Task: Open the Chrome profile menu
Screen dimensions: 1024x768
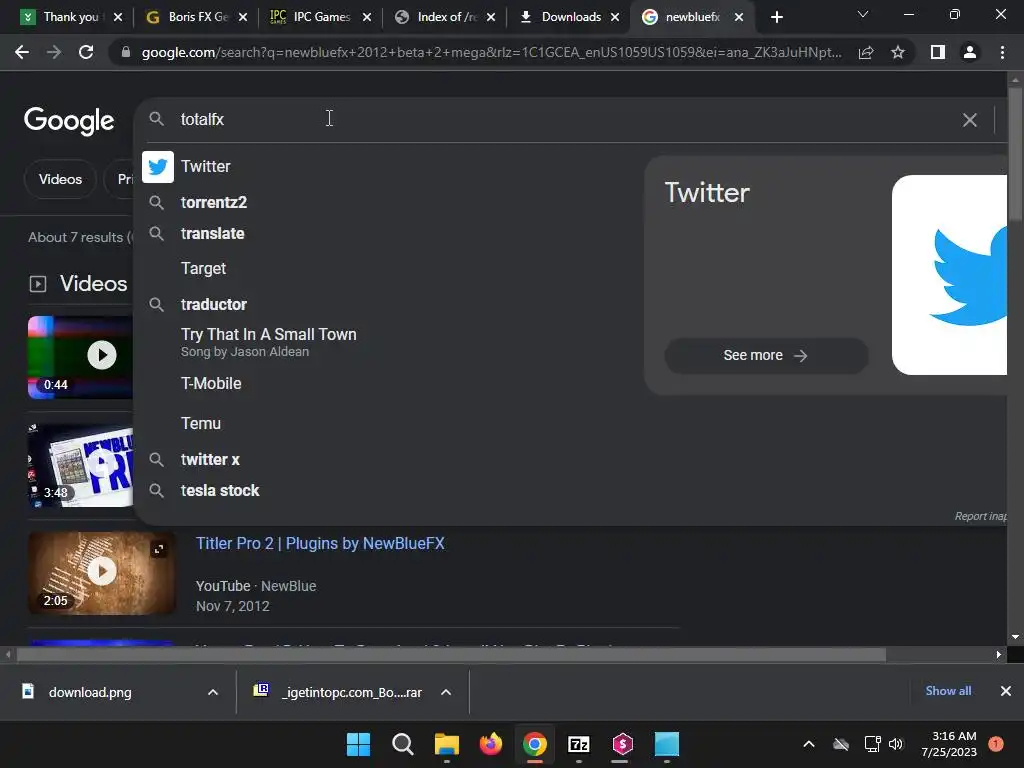Action: pyautogui.click(x=970, y=52)
